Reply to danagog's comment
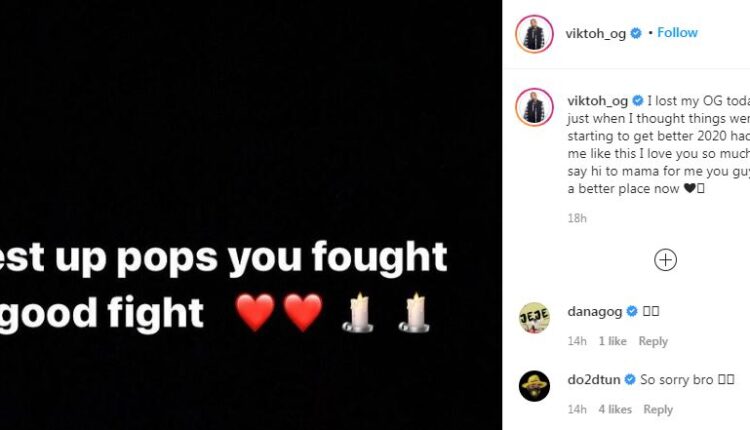Image resolution: width=750 pixels, height=430 pixels. click(x=653, y=341)
